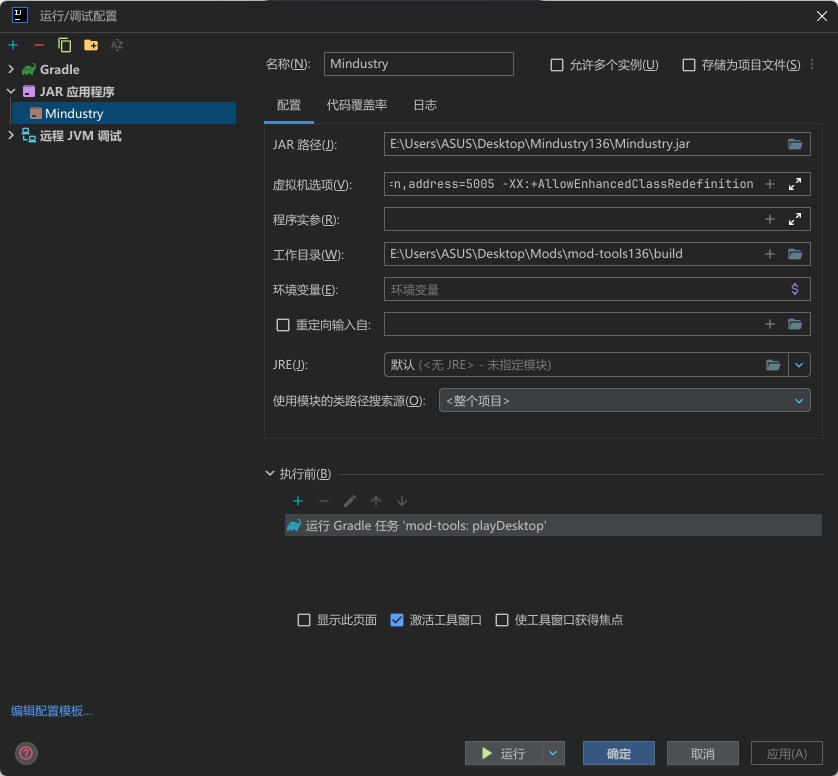Screen dimensions: 838x776
Task: Create new folder for configurations
Action: pyautogui.click(x=91, y=45)
